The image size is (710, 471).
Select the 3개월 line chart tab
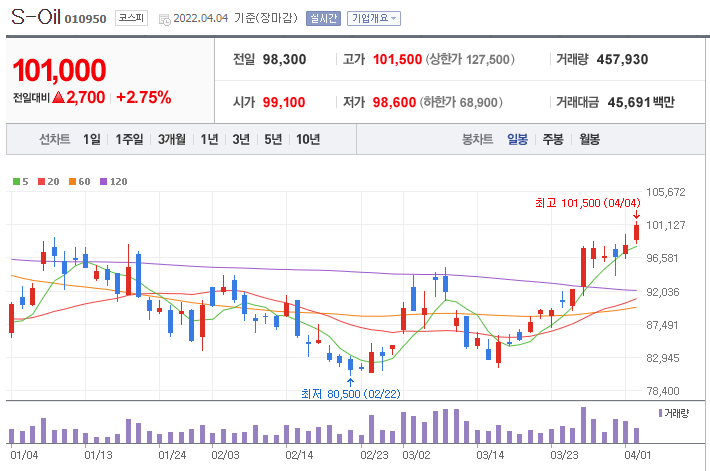172,139
